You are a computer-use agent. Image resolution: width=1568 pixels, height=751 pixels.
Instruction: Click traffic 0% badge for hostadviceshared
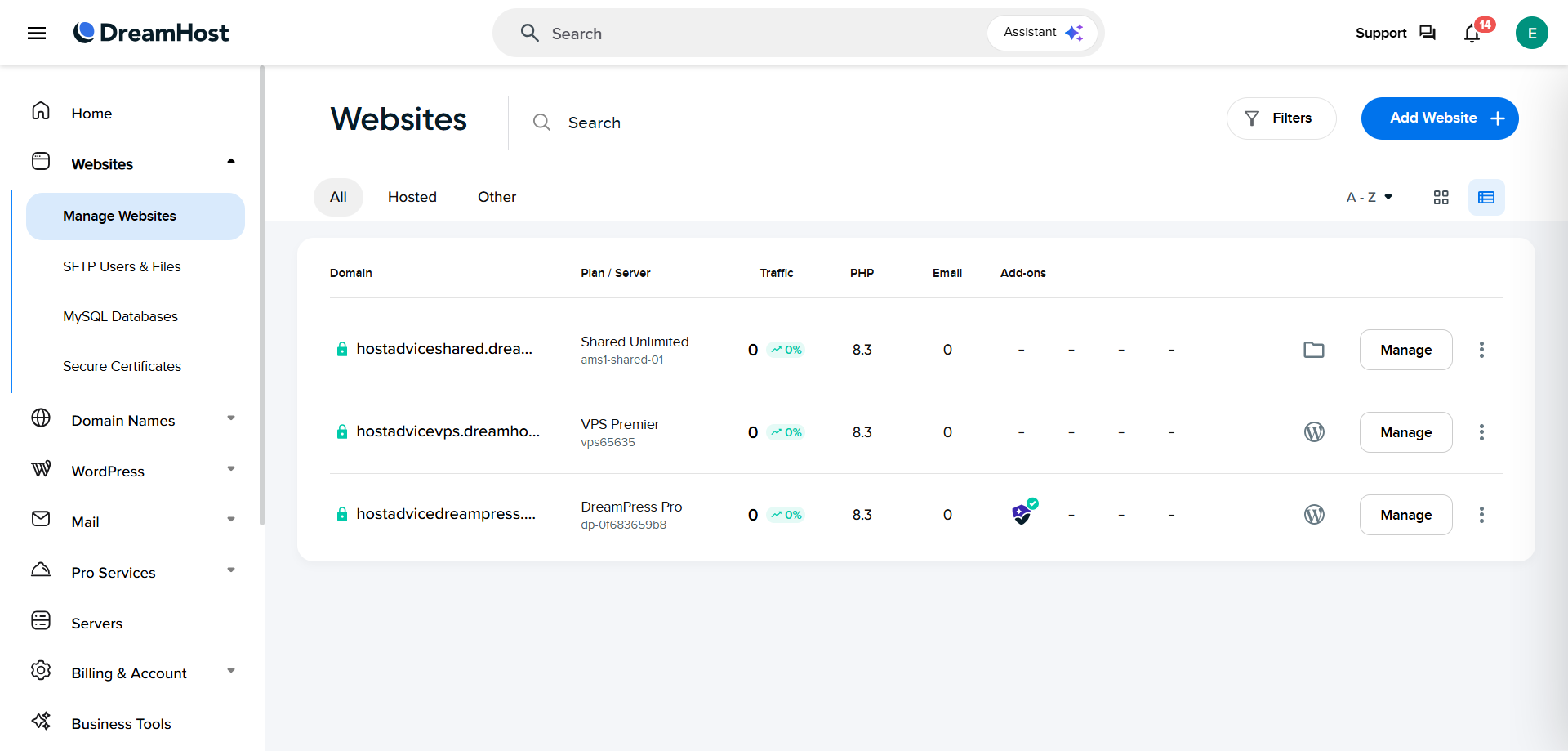pyautogui.click(x=786, y=350)
